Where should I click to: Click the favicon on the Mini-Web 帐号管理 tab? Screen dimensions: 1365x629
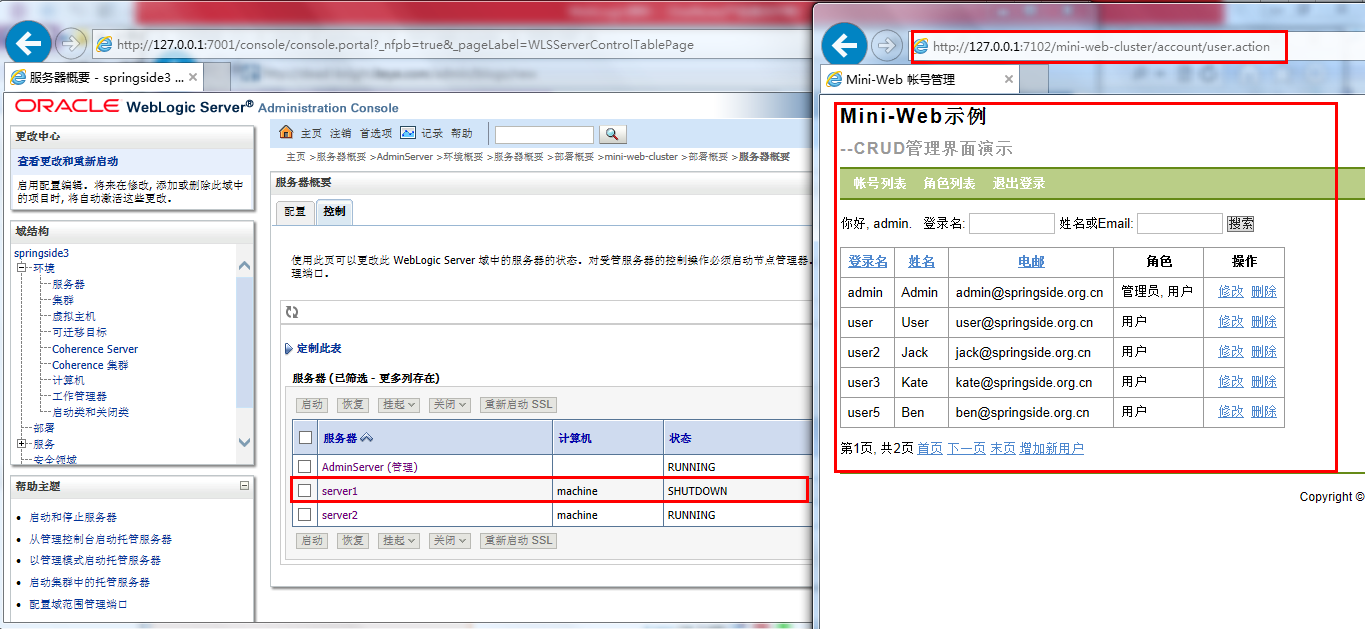(x=833, y=79)
